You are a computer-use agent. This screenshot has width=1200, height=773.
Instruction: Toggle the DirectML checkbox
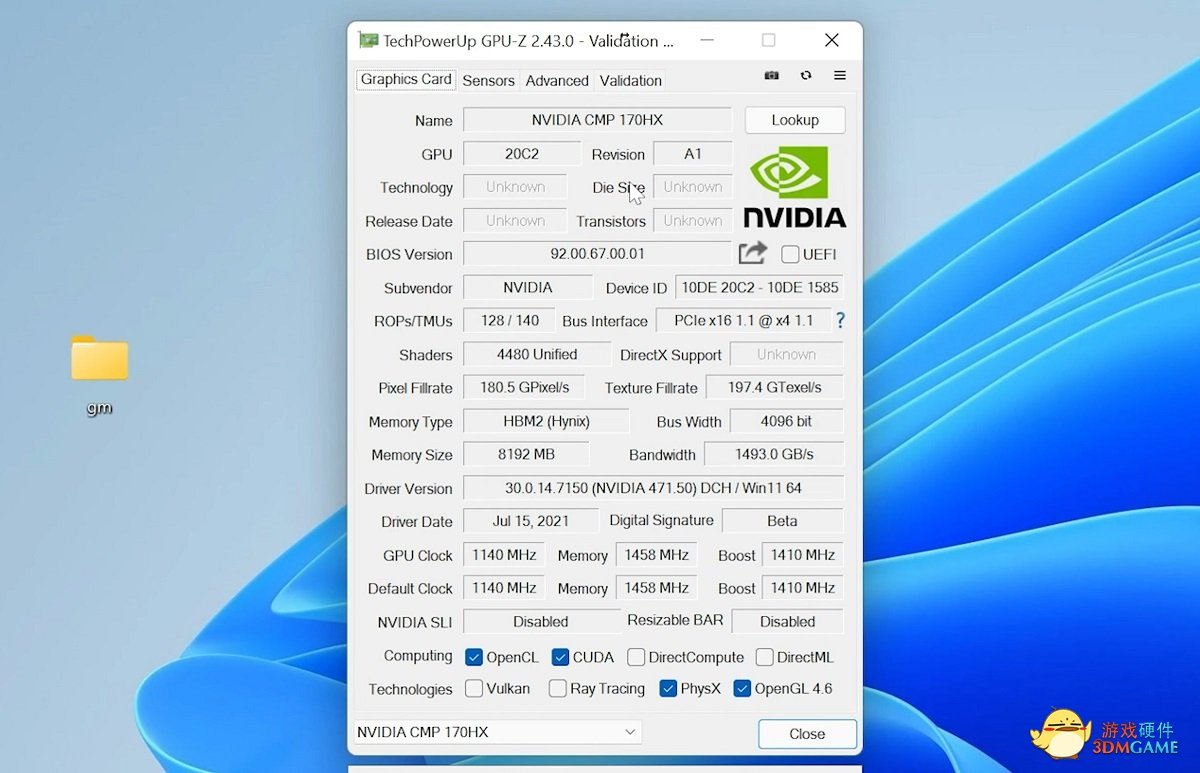[764, 657]
